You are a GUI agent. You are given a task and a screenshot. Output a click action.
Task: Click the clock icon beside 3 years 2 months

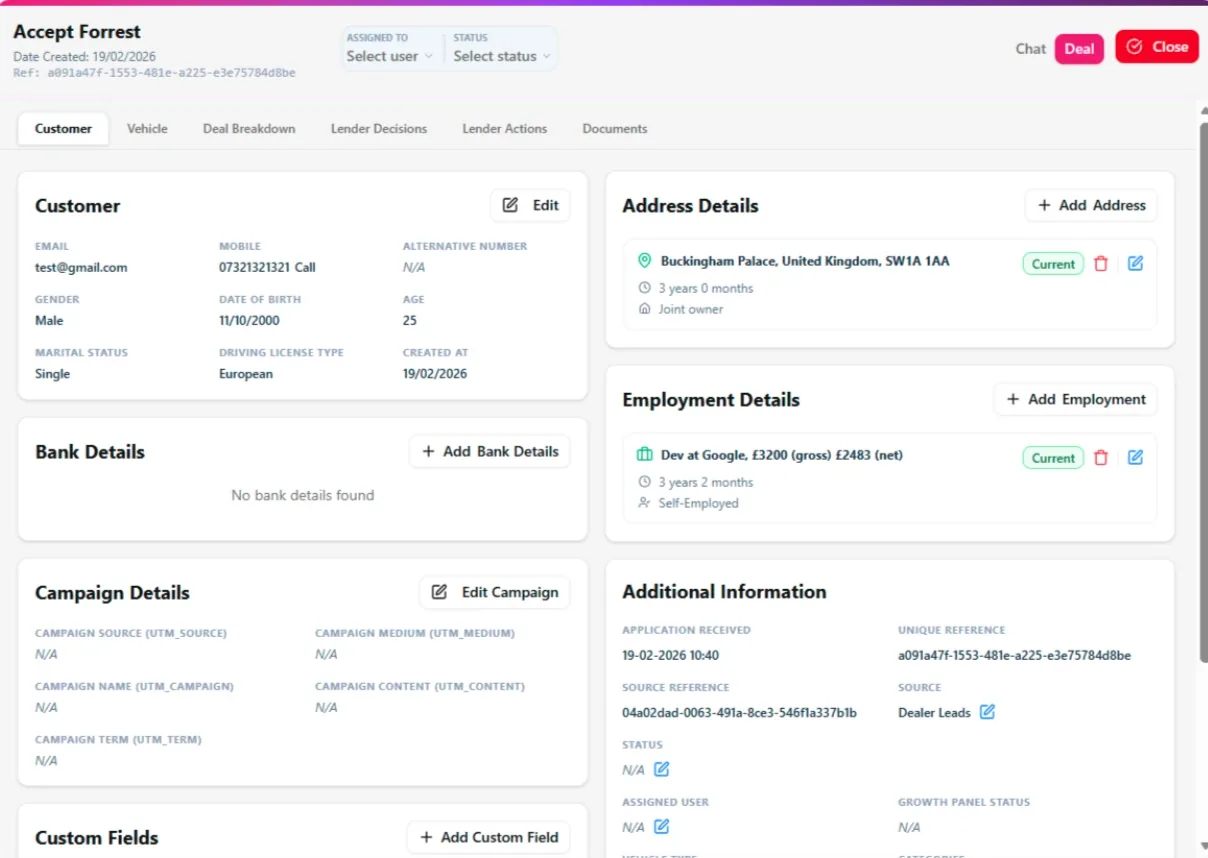[645, 482]
